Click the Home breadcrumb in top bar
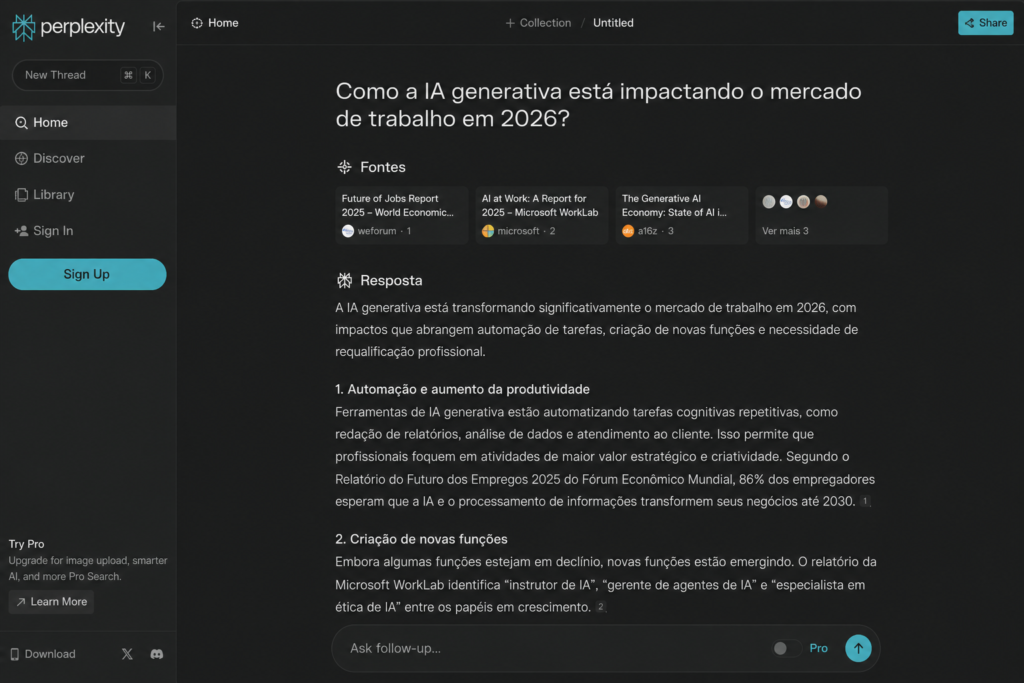Viewport: 1024px width, 683px height. click(x=215, y=23)
